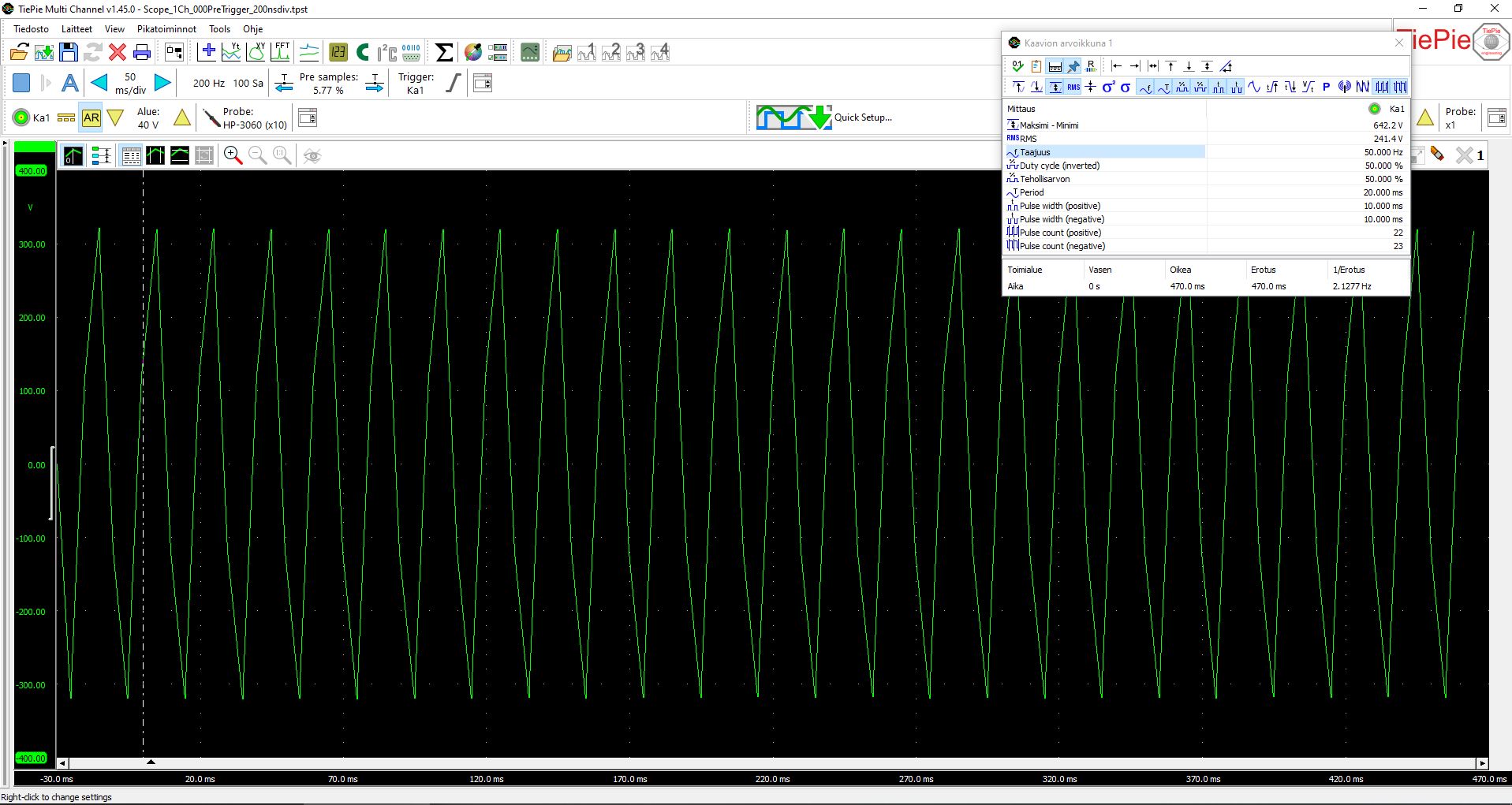Toggle the pin icon in value window

tap(1073, 66)
